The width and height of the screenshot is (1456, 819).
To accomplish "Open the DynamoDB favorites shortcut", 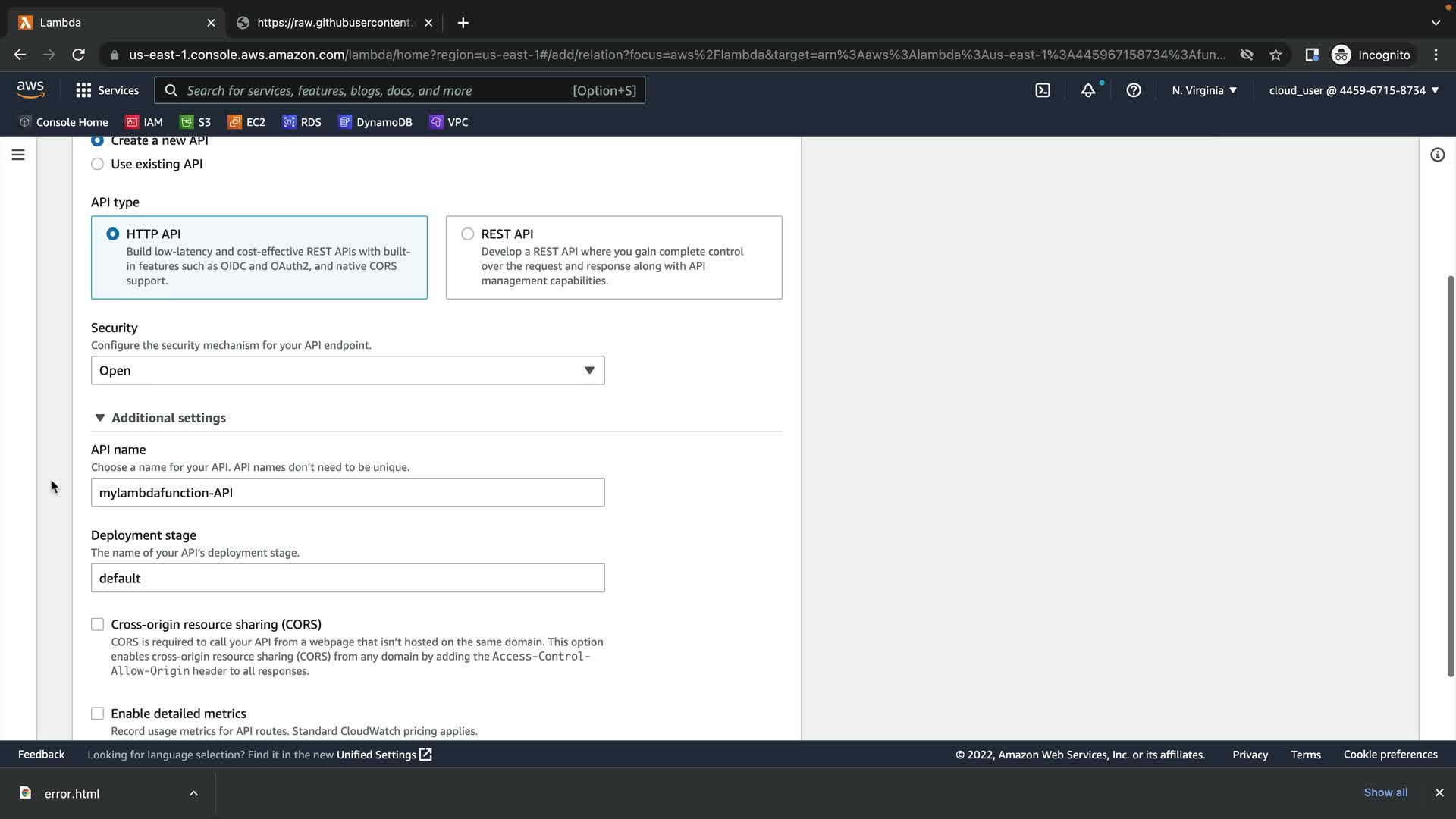I will point(375,122).
